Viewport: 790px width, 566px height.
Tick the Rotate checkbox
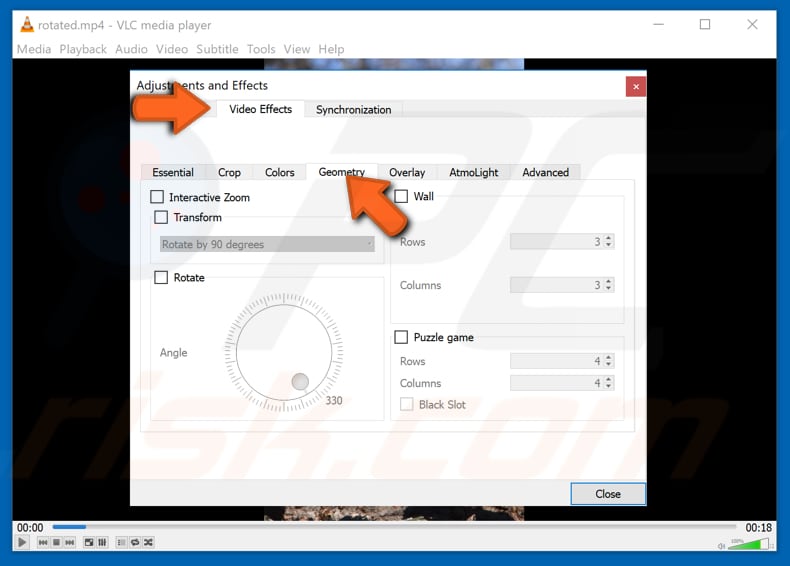click(x=161, y=277)
